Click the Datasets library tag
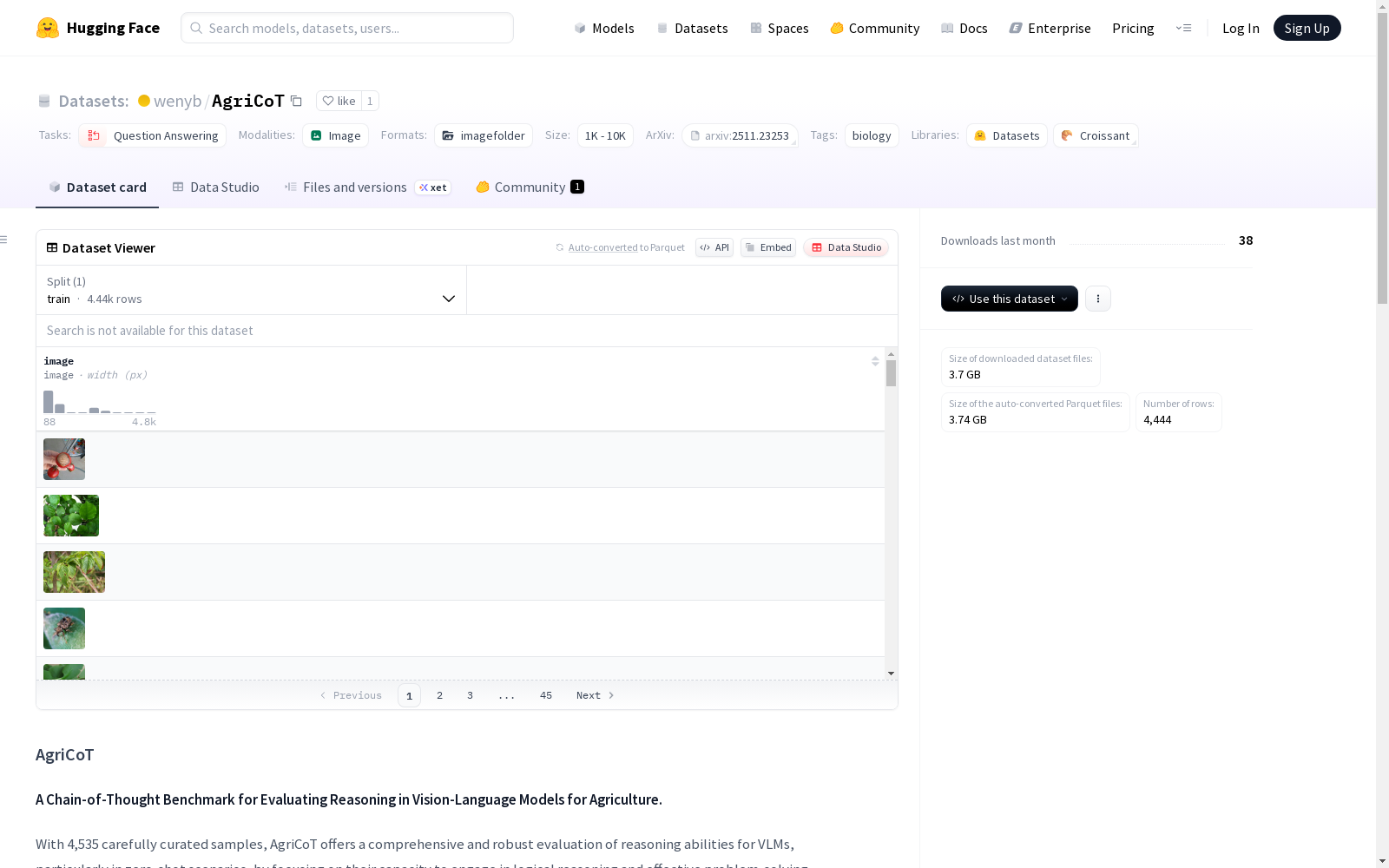This screenshot has width=1389, height=868. [1007, 135]
